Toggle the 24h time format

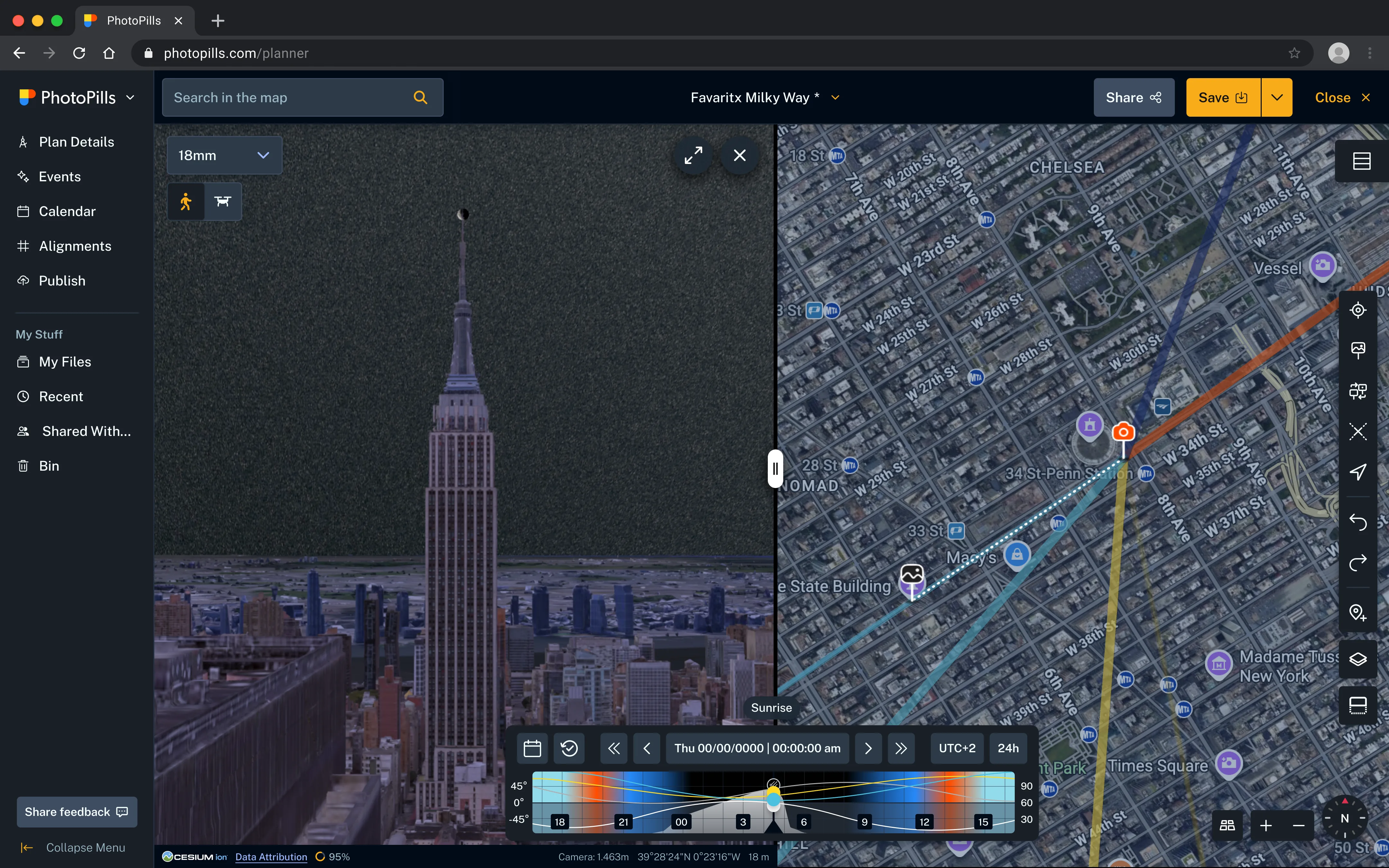(x=1008, y=748)
